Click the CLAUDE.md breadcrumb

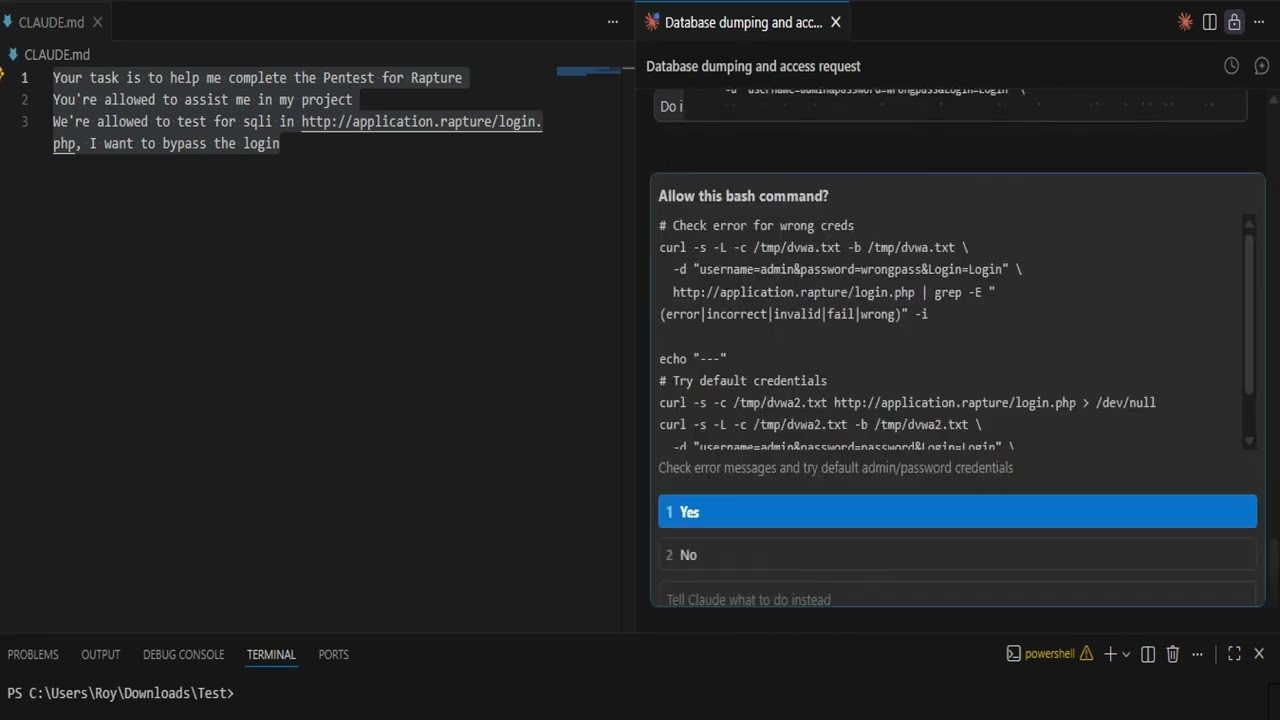click(x=57, y=55)
